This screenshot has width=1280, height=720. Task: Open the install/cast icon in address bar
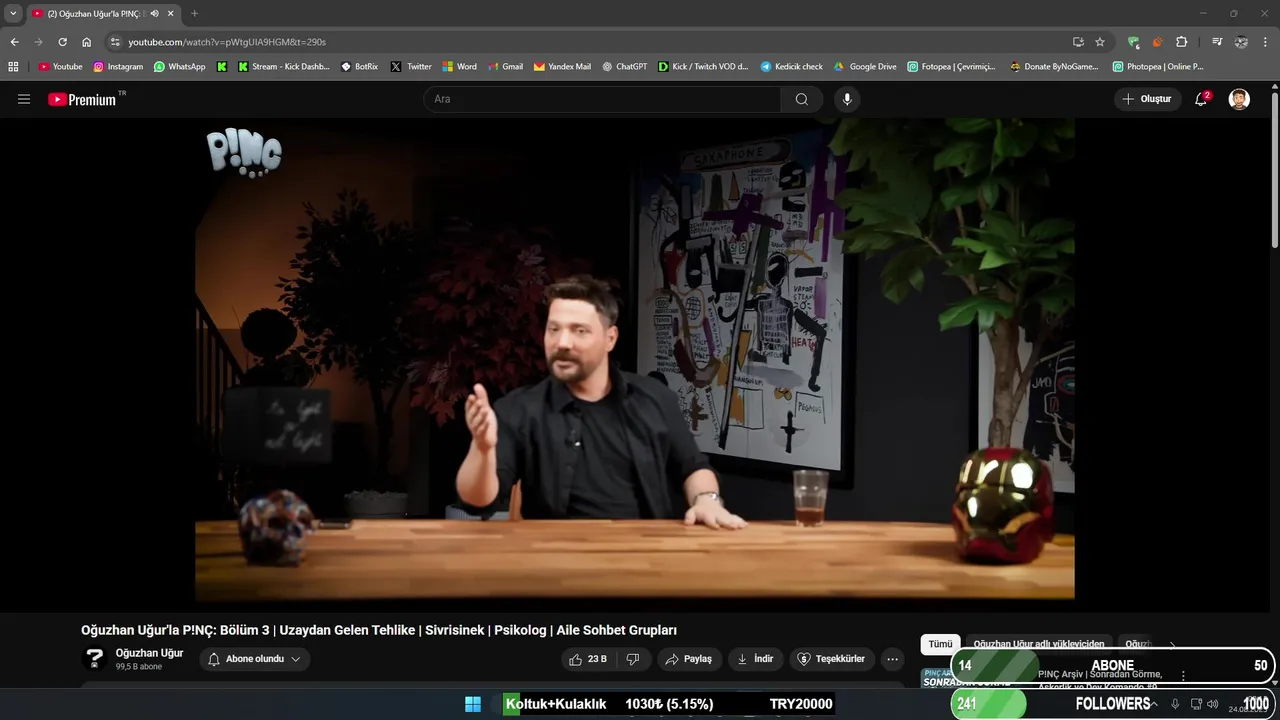(1078, 42)
